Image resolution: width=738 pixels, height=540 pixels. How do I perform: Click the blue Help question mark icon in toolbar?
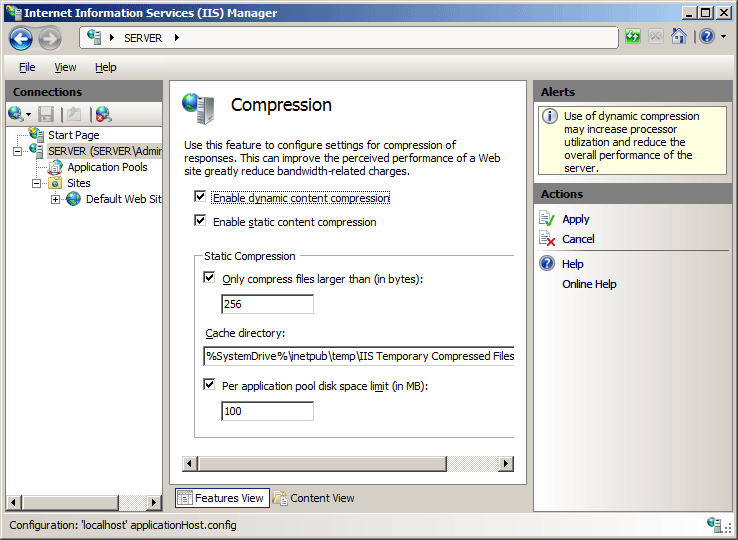(706, 37)
